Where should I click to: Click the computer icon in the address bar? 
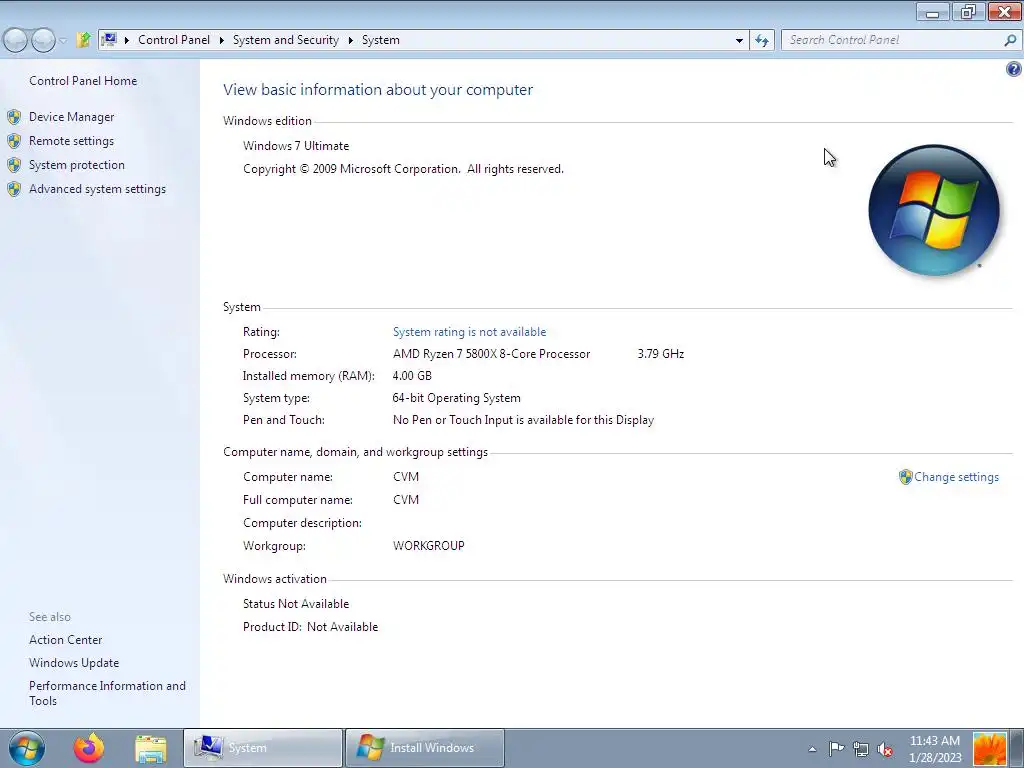click(x=110, y=40)
